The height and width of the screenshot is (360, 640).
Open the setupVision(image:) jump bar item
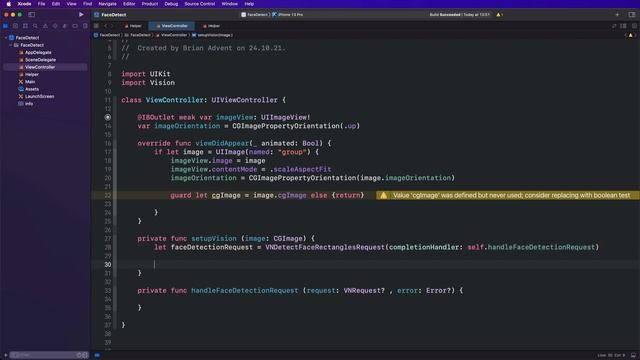(x=212, y=35)
